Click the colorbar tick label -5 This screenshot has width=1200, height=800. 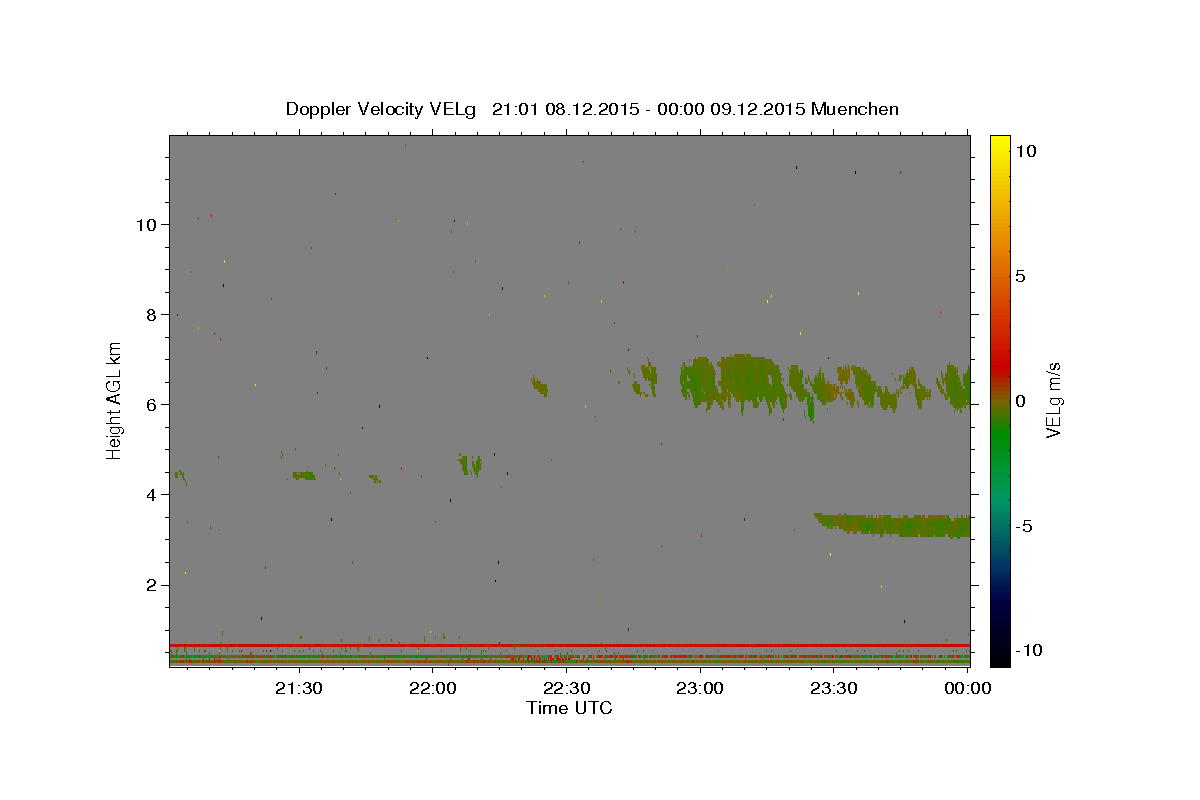[x=1023, y=526]
